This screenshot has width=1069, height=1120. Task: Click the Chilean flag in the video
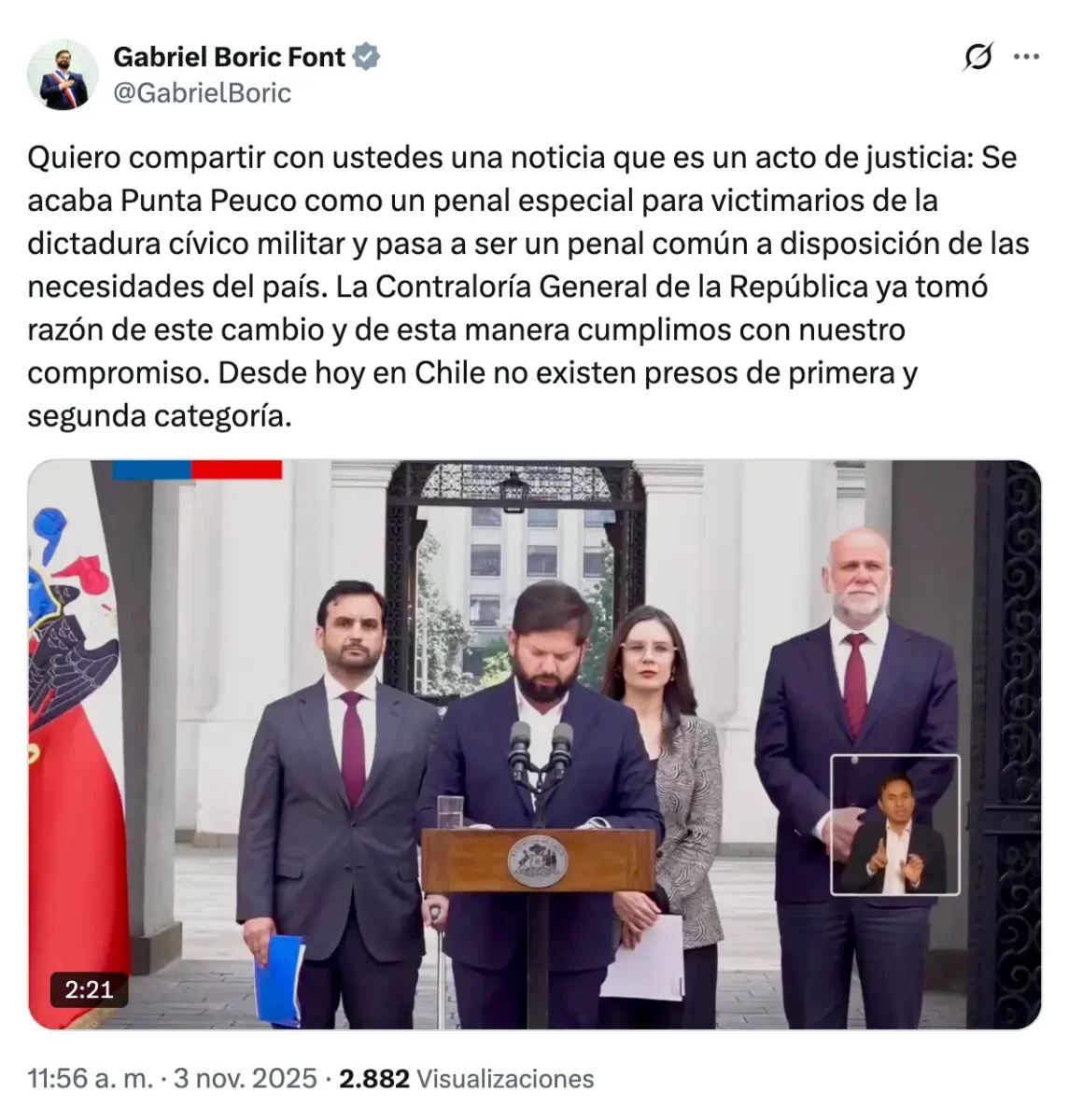click(75, 747)
